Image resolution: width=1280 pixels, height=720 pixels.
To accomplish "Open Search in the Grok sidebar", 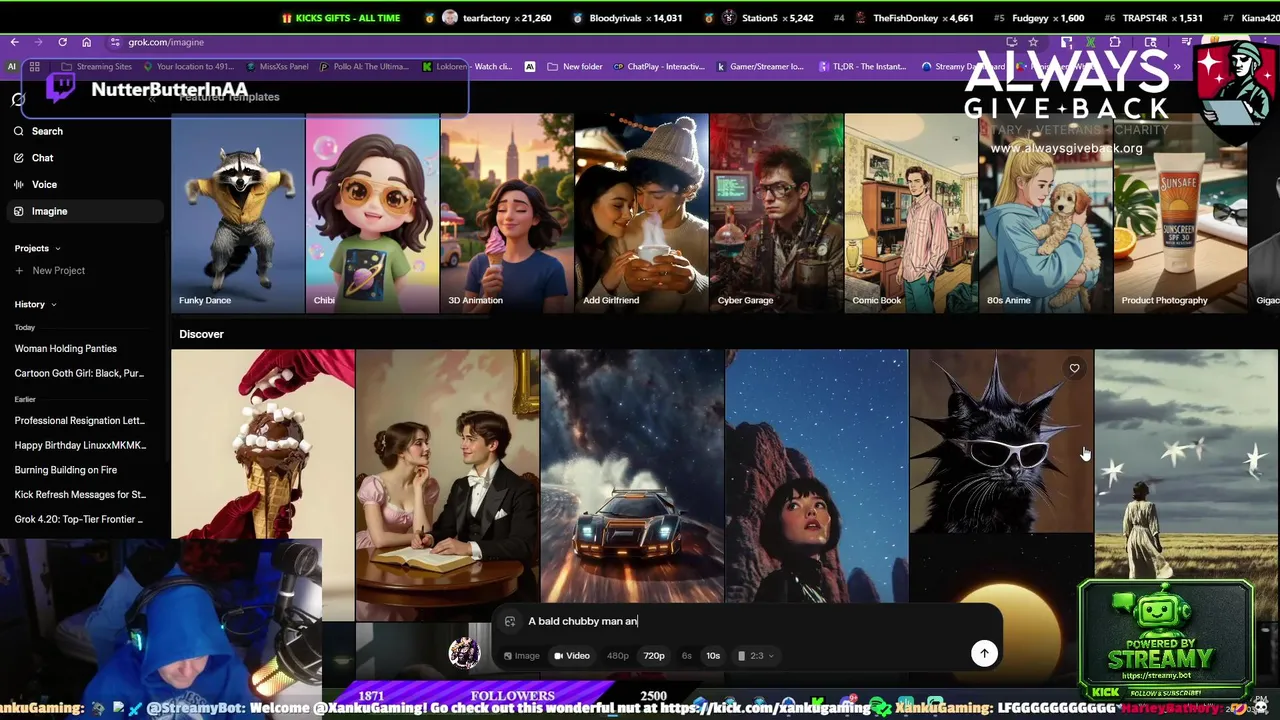I will point(85,131).
